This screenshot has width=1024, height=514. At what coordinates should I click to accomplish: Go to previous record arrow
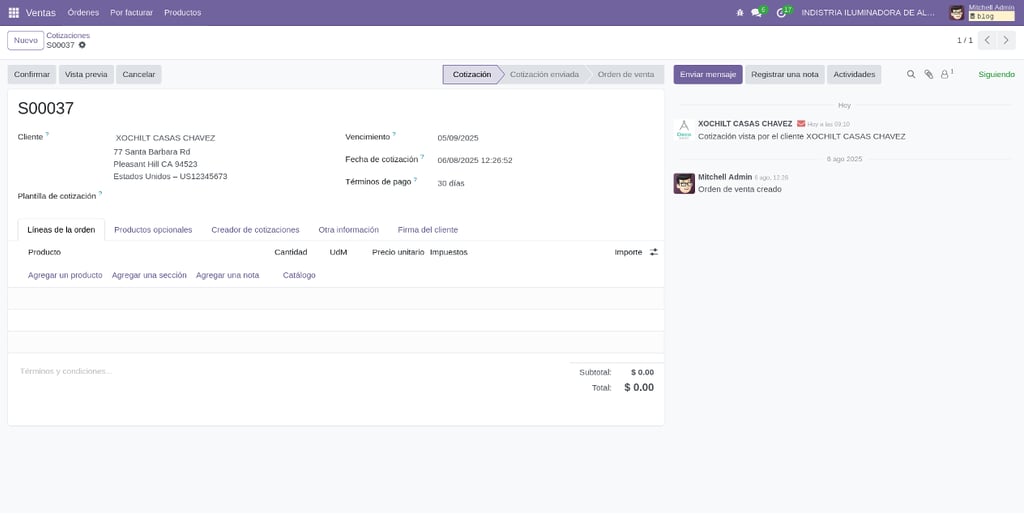click(987, 40)
